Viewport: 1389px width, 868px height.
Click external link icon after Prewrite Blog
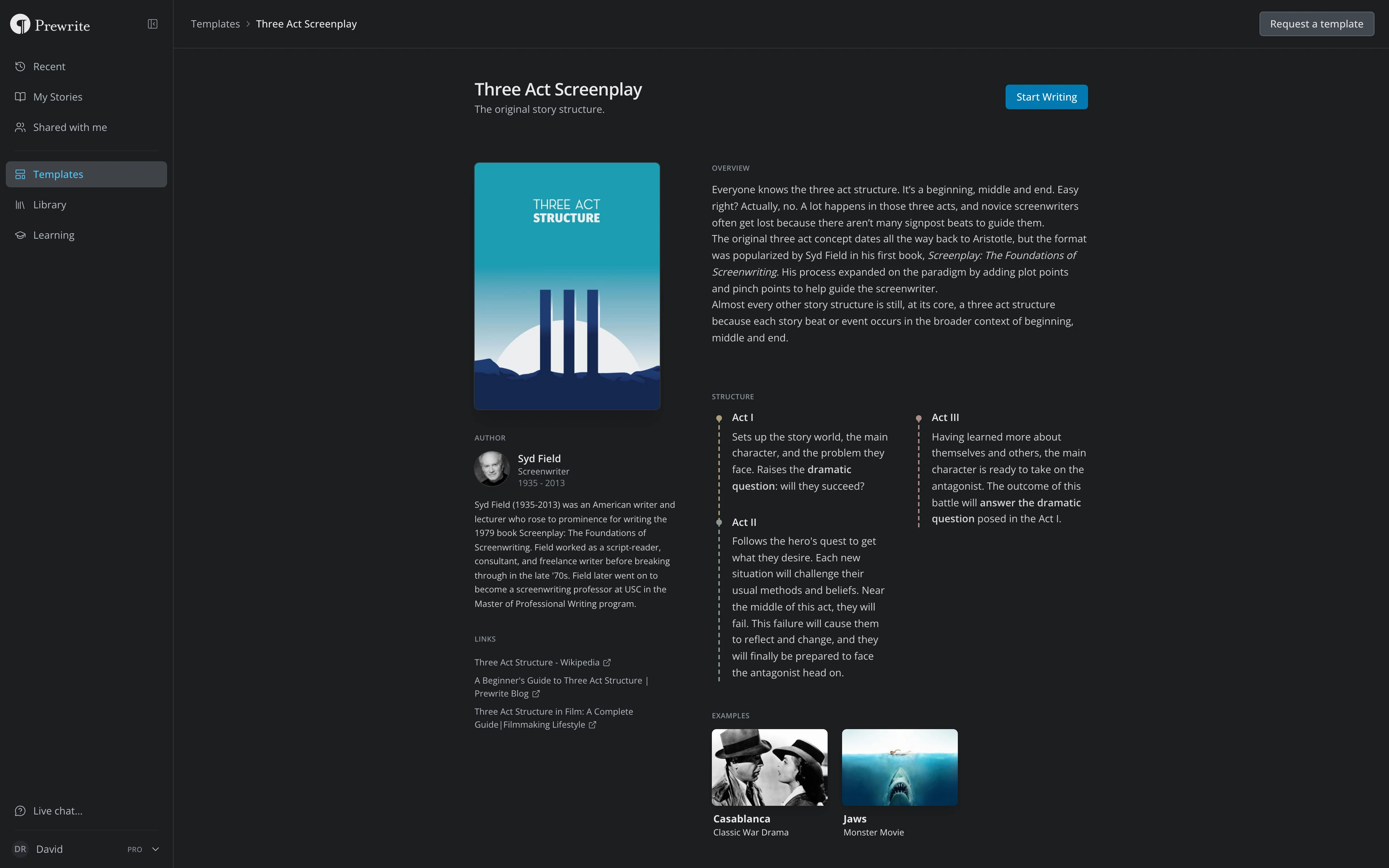[536, 693]
